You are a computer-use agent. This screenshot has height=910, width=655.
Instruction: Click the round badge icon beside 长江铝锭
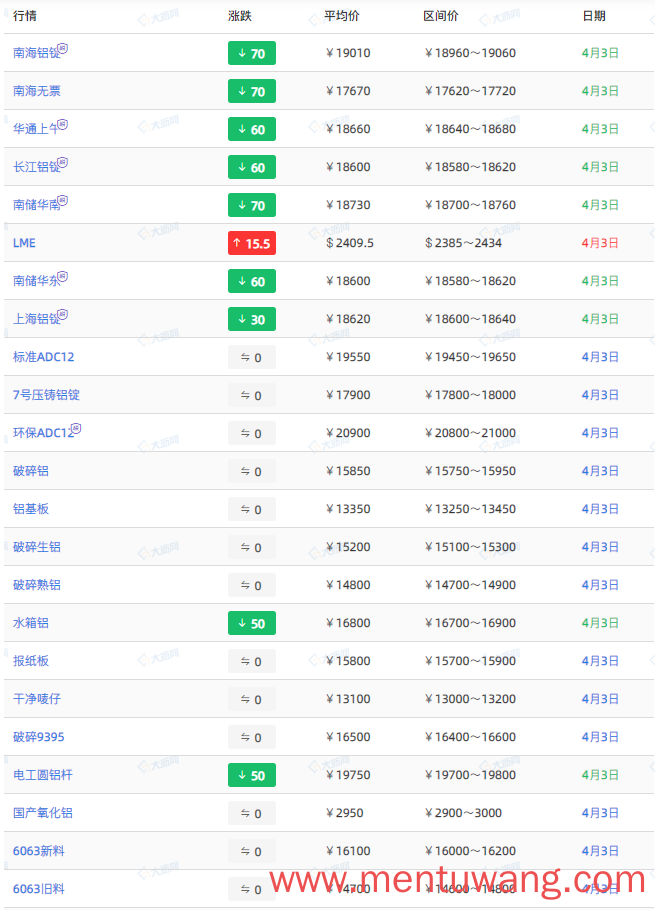click(x=63, y=162)
